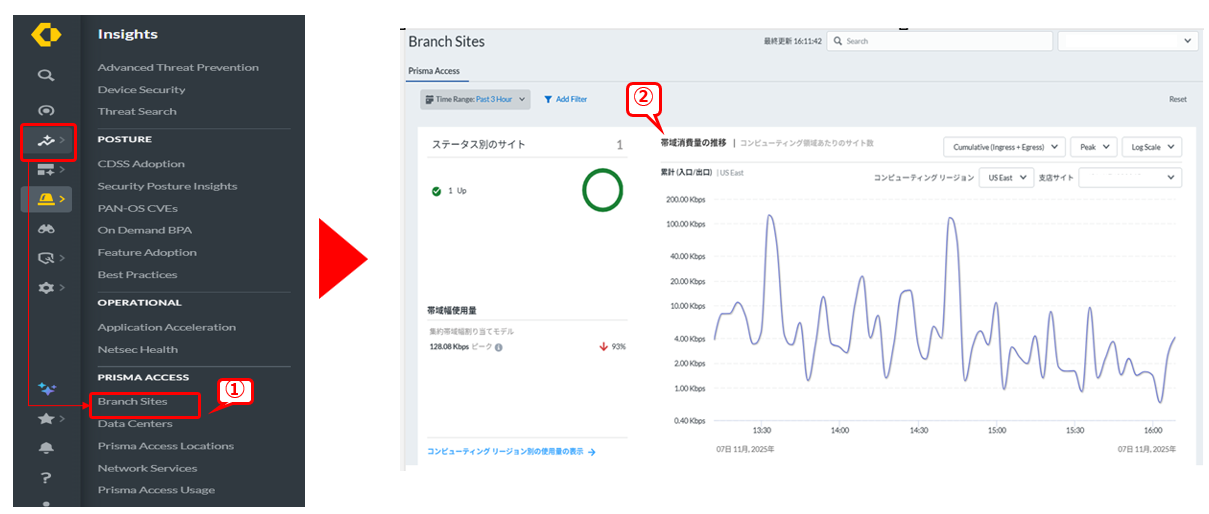This screenshot has height=514, width=1209.
Task: Open Feature Adoption menu item
Action: 147,253
